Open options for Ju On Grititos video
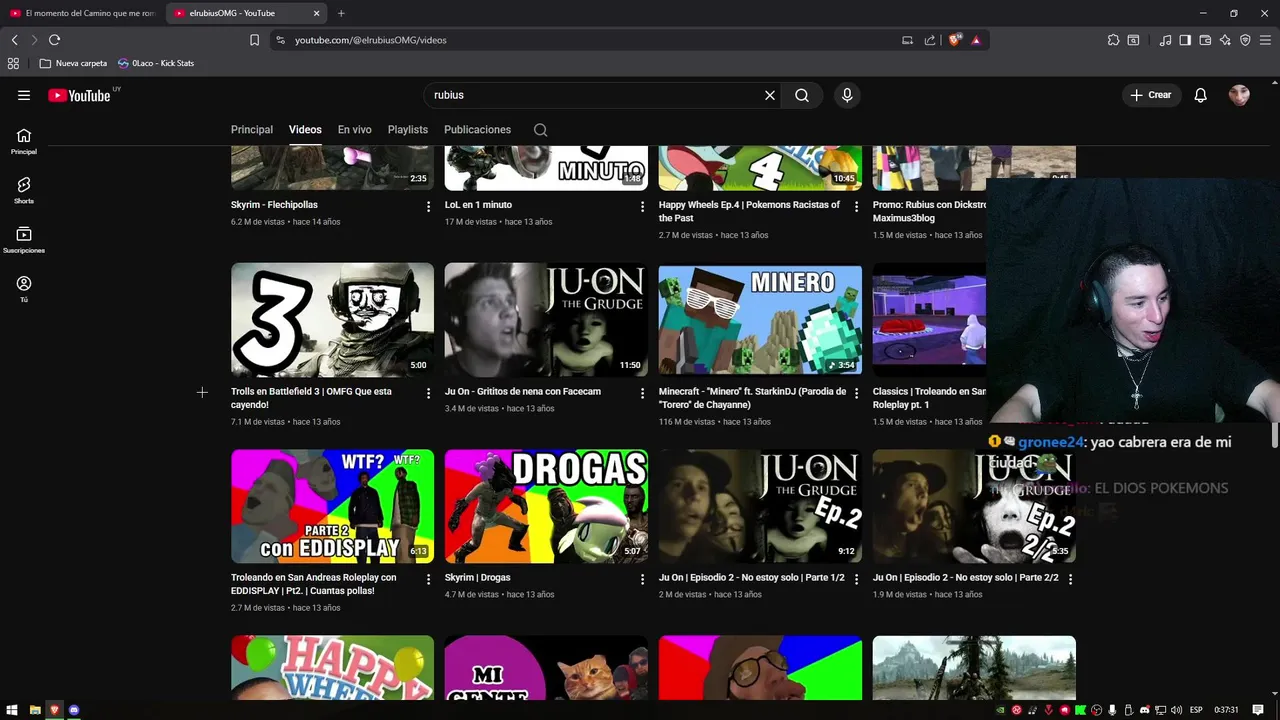The height and width of the screenshot is (720, 1280). (x=643, y=393)
